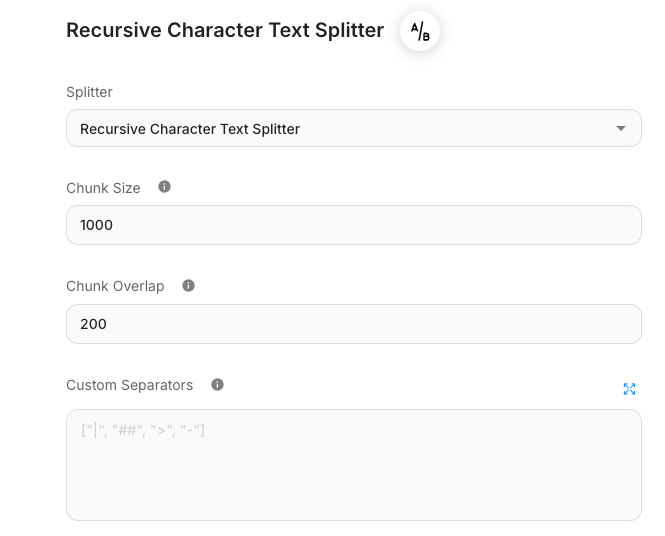The height and width of the screenshot is (536, 665).
Task: Click the Recursive Character Text Splitter heading
Action: pyautogui.click(x=225, y=31)
